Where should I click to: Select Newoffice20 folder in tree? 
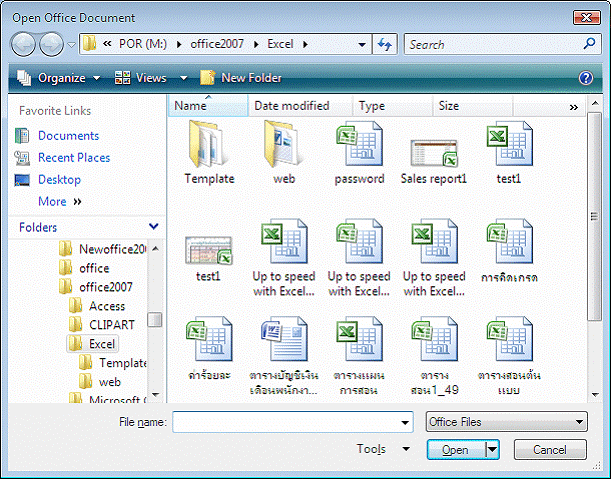(103, 249)
